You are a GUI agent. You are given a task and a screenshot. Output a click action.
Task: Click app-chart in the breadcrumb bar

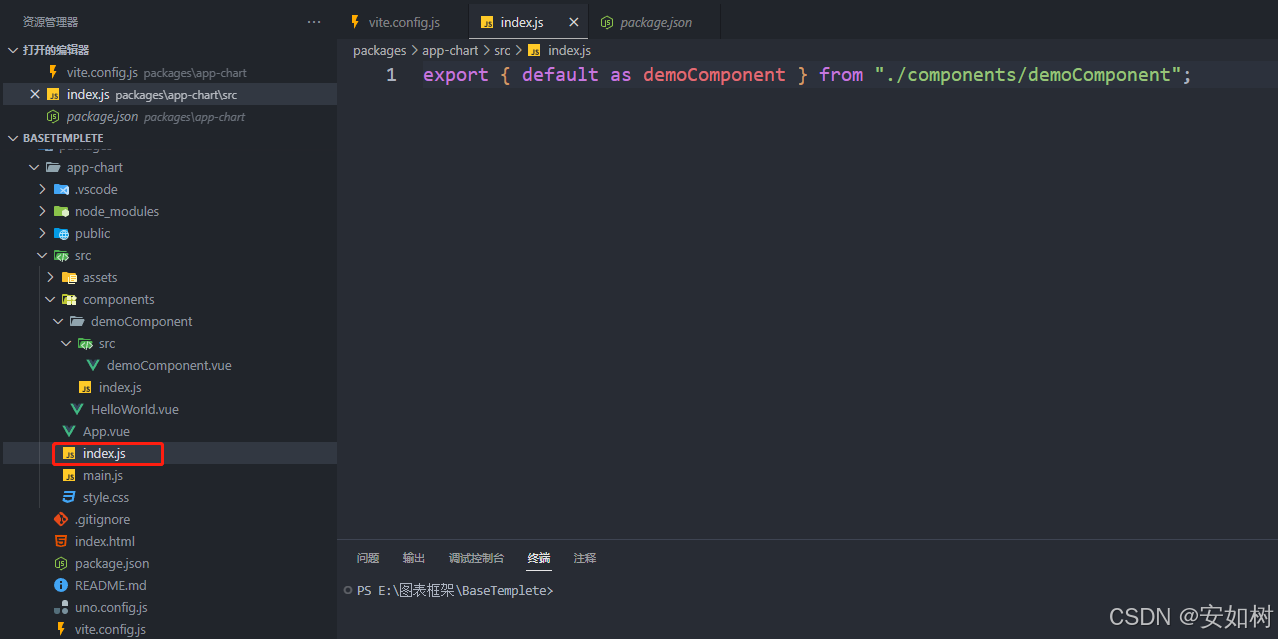[450, 50]
